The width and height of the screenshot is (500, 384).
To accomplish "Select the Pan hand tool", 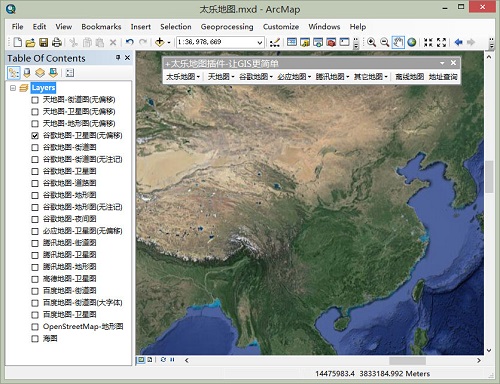I will click(398, 42).
